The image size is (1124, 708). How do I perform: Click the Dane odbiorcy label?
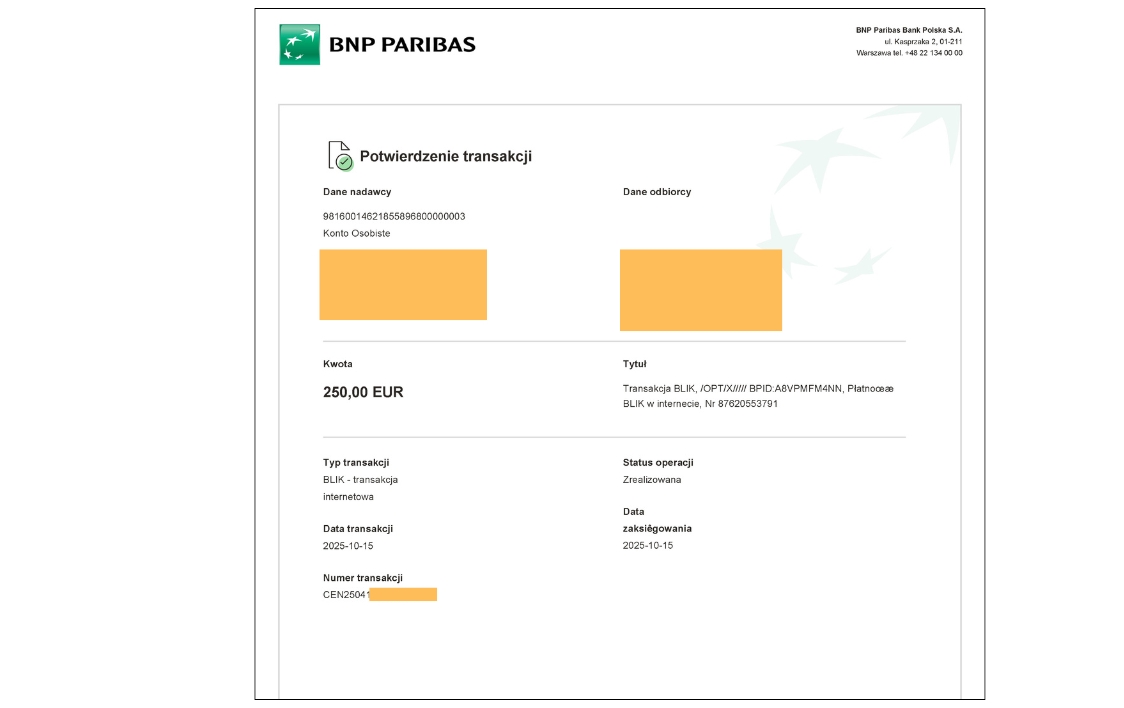pos(657,192)
